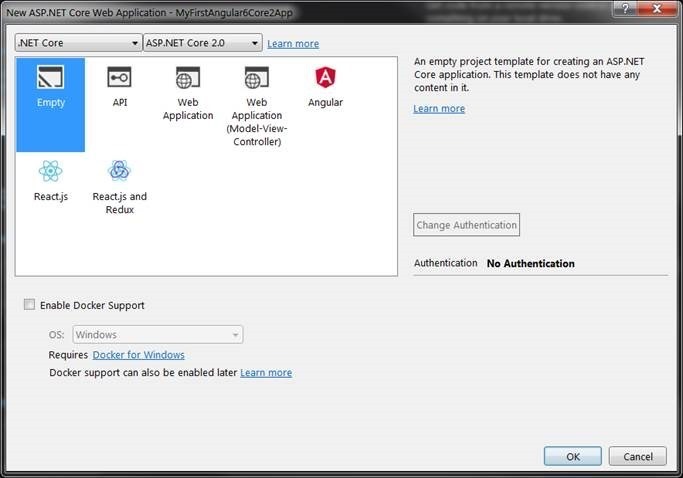Open the OS Windows dropdown
683x478 pixels.
(155, 335)
